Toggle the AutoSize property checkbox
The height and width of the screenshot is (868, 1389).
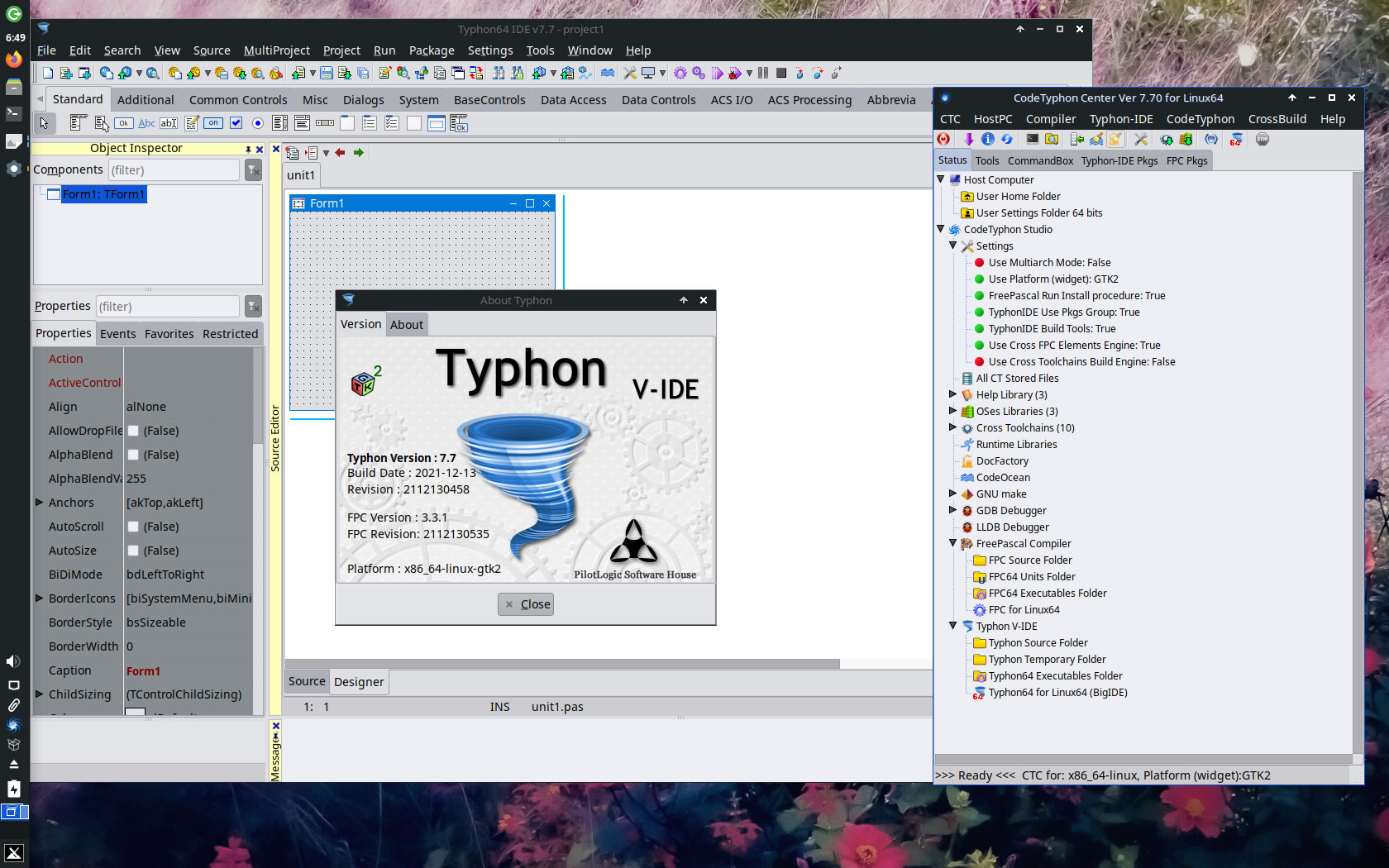point(133,551)
